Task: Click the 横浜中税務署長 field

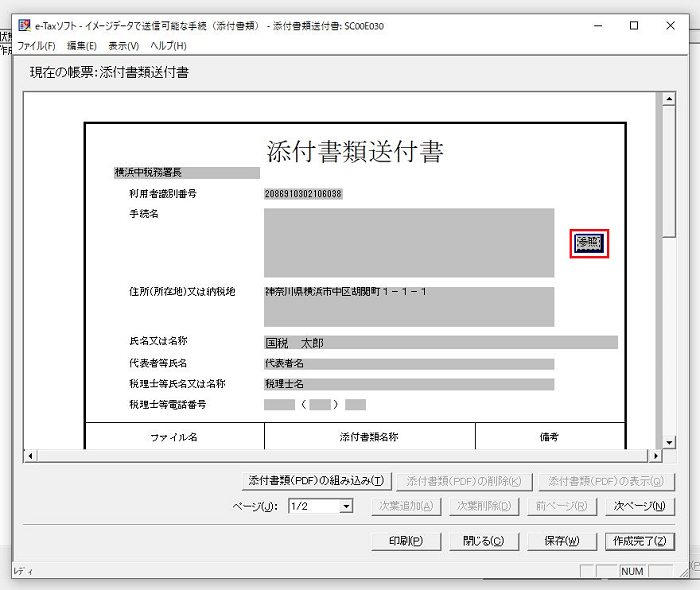Action: [x=187, y=173]
